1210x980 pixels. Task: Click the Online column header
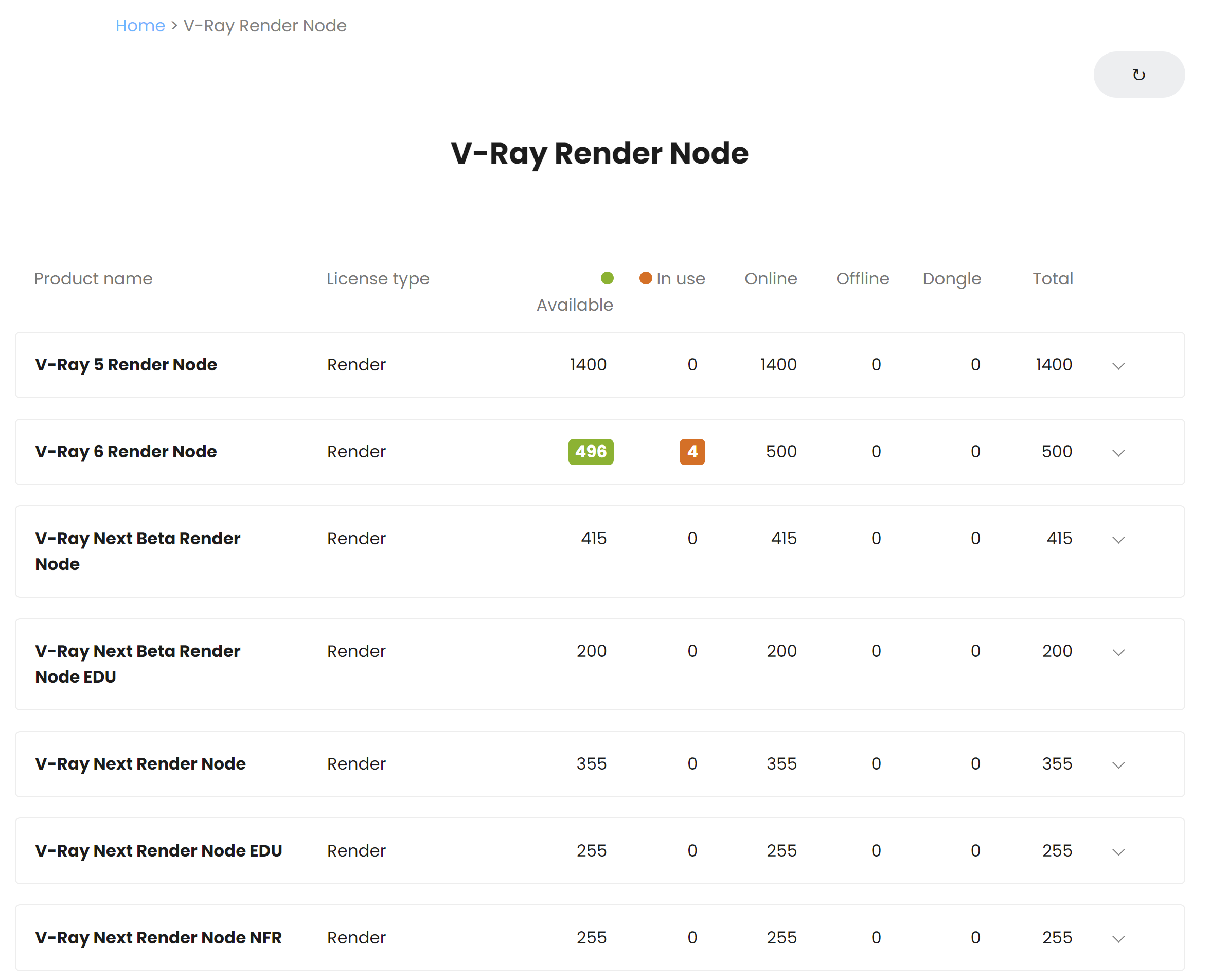pos(771,278)
